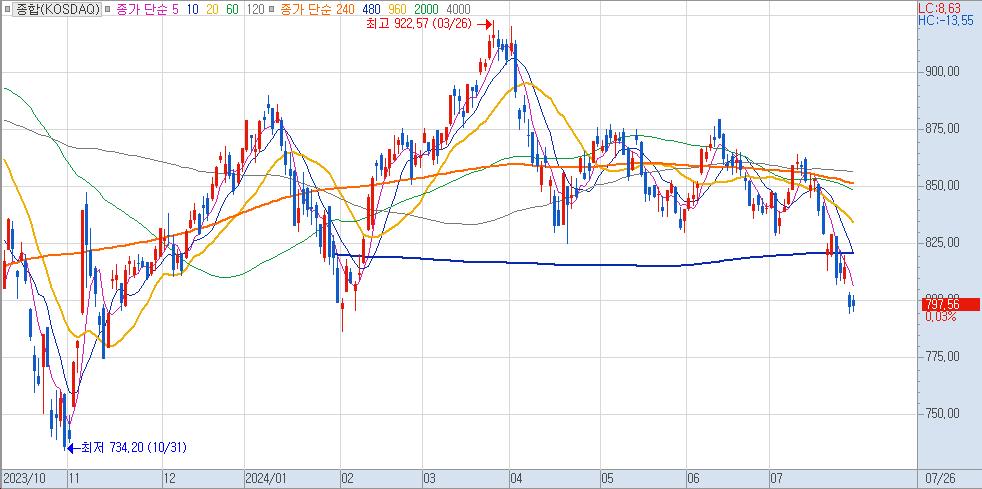The width and height of the screenshot is (982, 489).
Task: Select the 10-period moving average legend
Action: click(194, 9)
